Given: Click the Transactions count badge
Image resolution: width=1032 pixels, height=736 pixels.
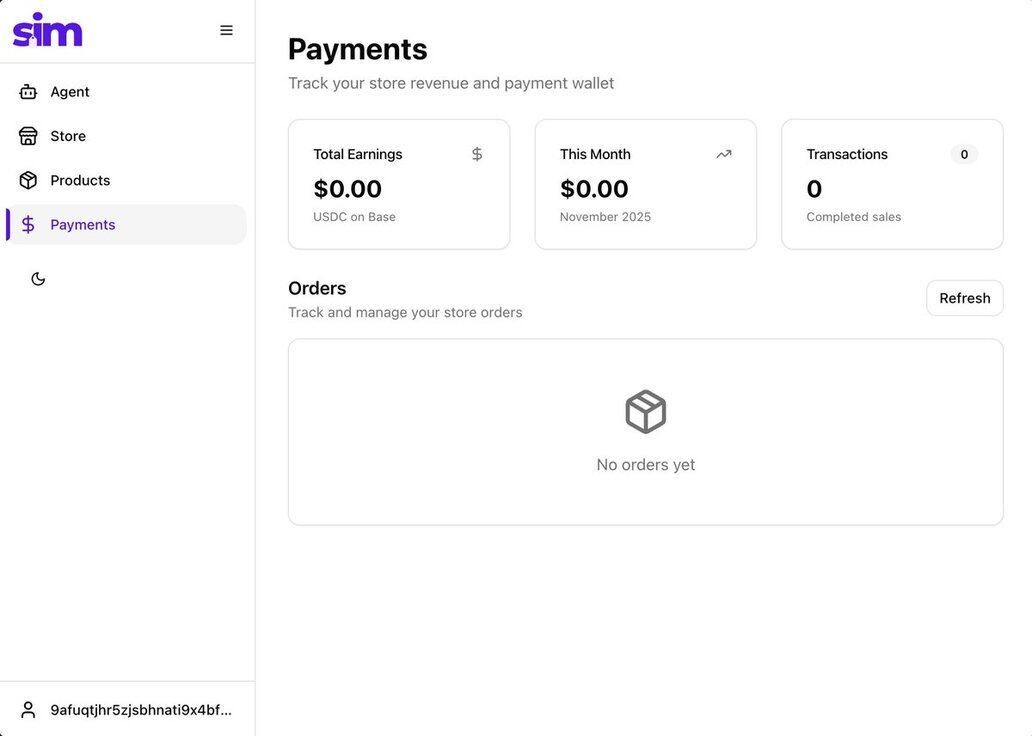Looking at the screenshot, I should pyautogui.click(x=964, y=154).
